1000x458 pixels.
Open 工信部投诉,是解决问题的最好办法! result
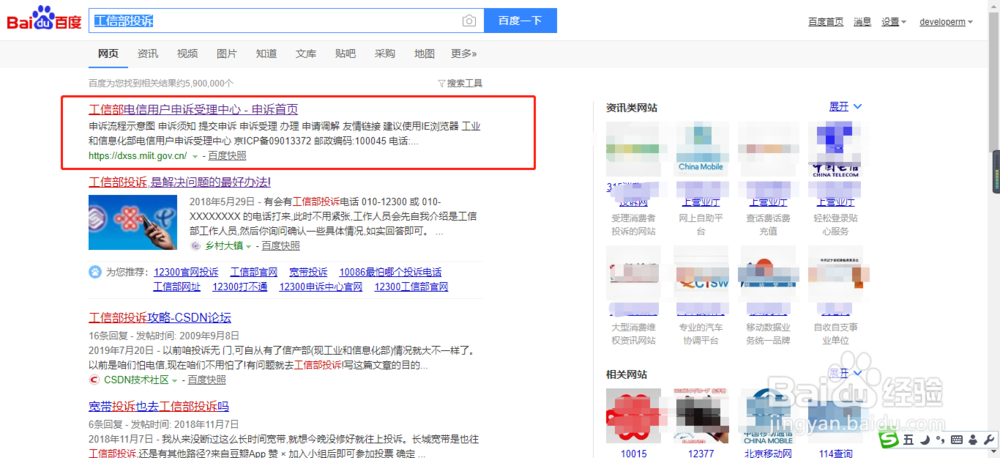click(x=179, y=182)
